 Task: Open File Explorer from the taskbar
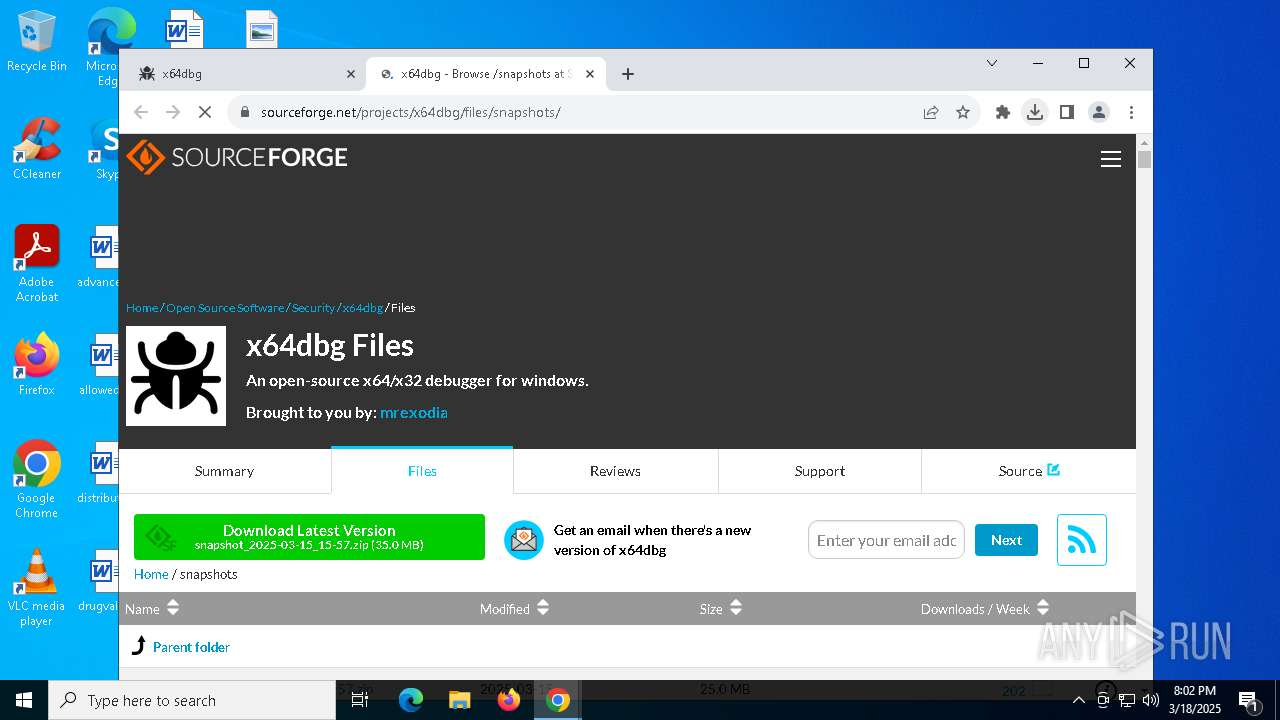point(459,700)
